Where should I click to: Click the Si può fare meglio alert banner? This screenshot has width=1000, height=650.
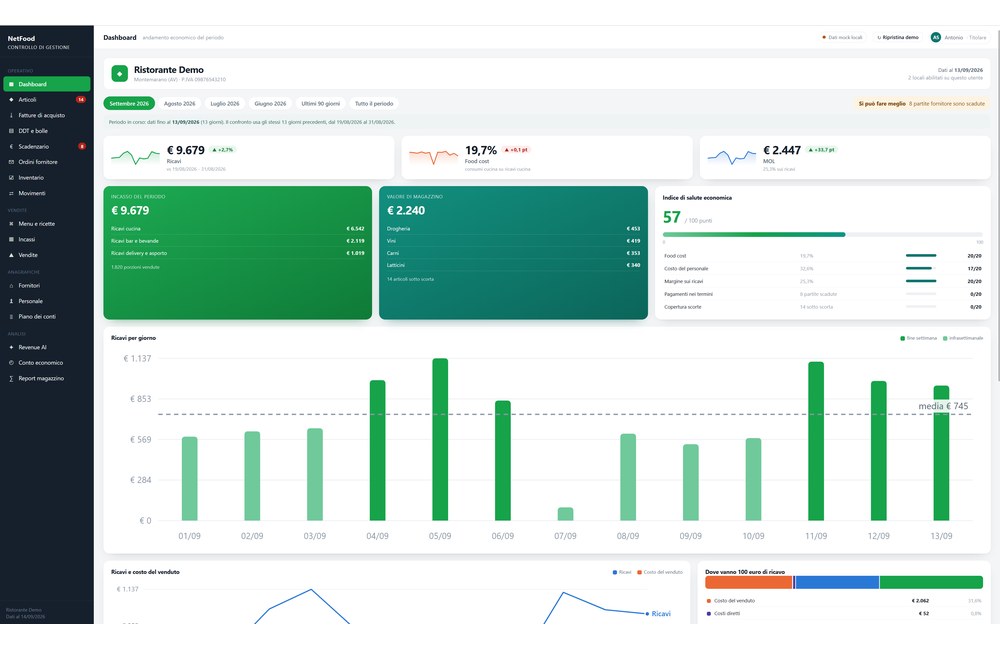coord(921,103)
